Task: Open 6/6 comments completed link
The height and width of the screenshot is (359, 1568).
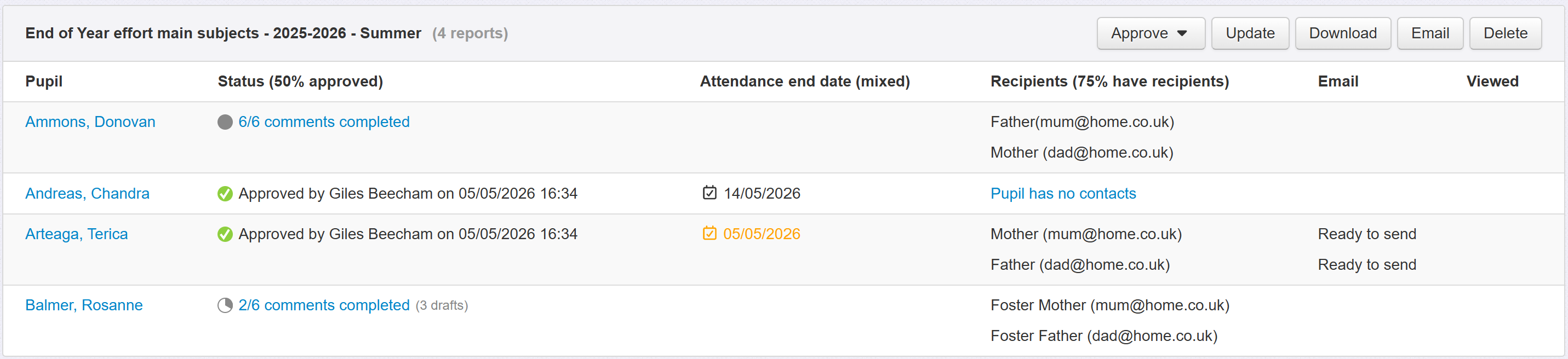Action: pos(324,122)
